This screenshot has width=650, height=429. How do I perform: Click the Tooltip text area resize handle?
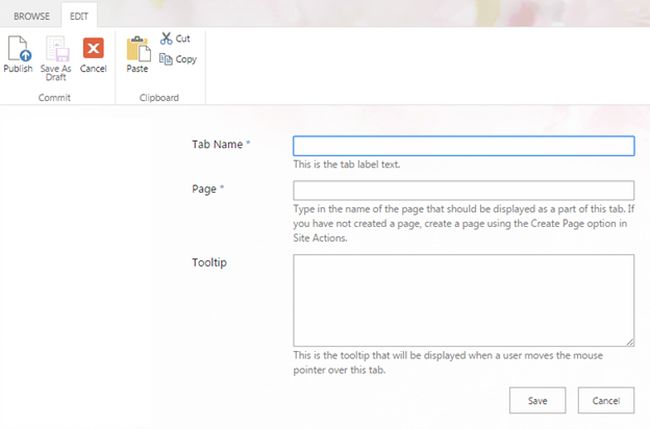coord(629,341)
